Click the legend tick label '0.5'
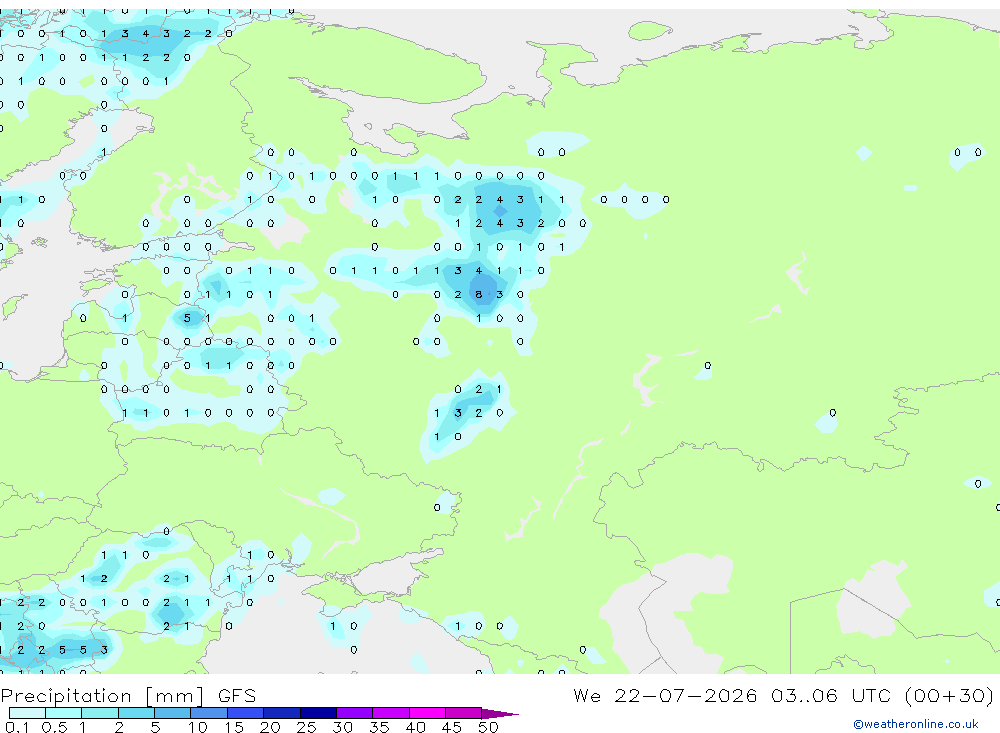Viewport: 1000px width, 733px height. click(x=54, y=727)
